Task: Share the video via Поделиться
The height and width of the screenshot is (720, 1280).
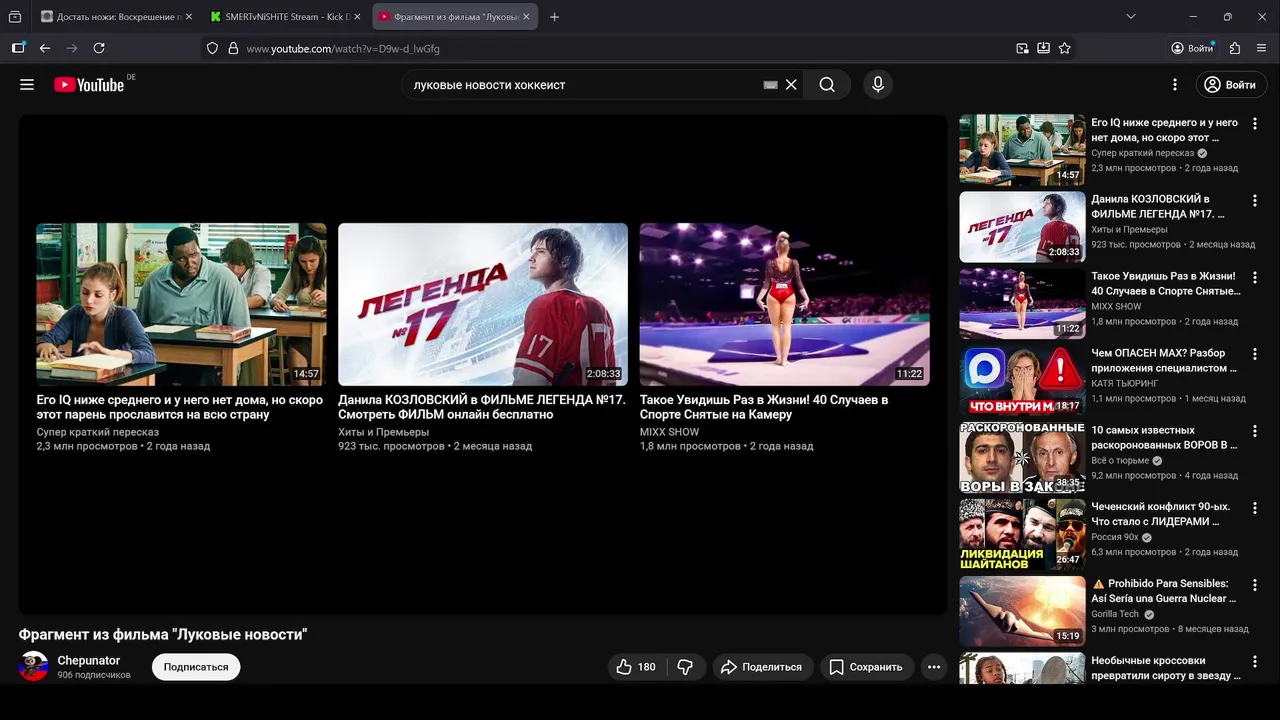Action: pos(763,667)
